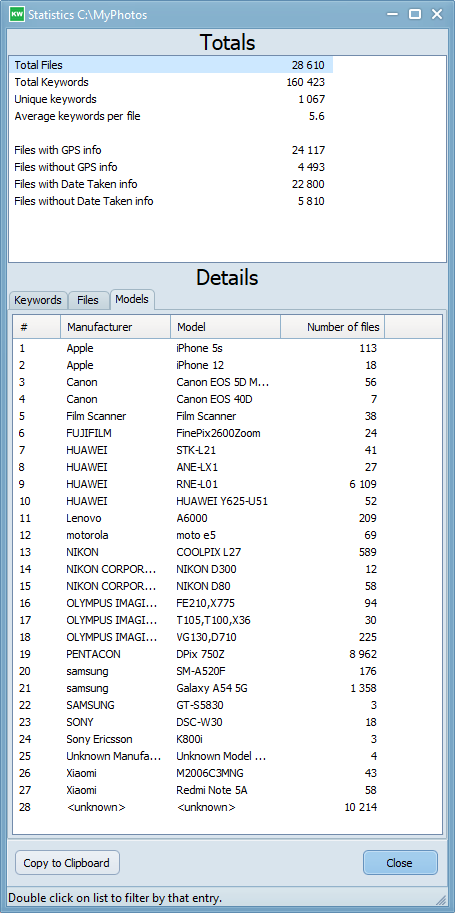Screen dimensions: 455x913
Task: Select the Canon EOS 5D M... row
Action: click(x=199, y=382)
